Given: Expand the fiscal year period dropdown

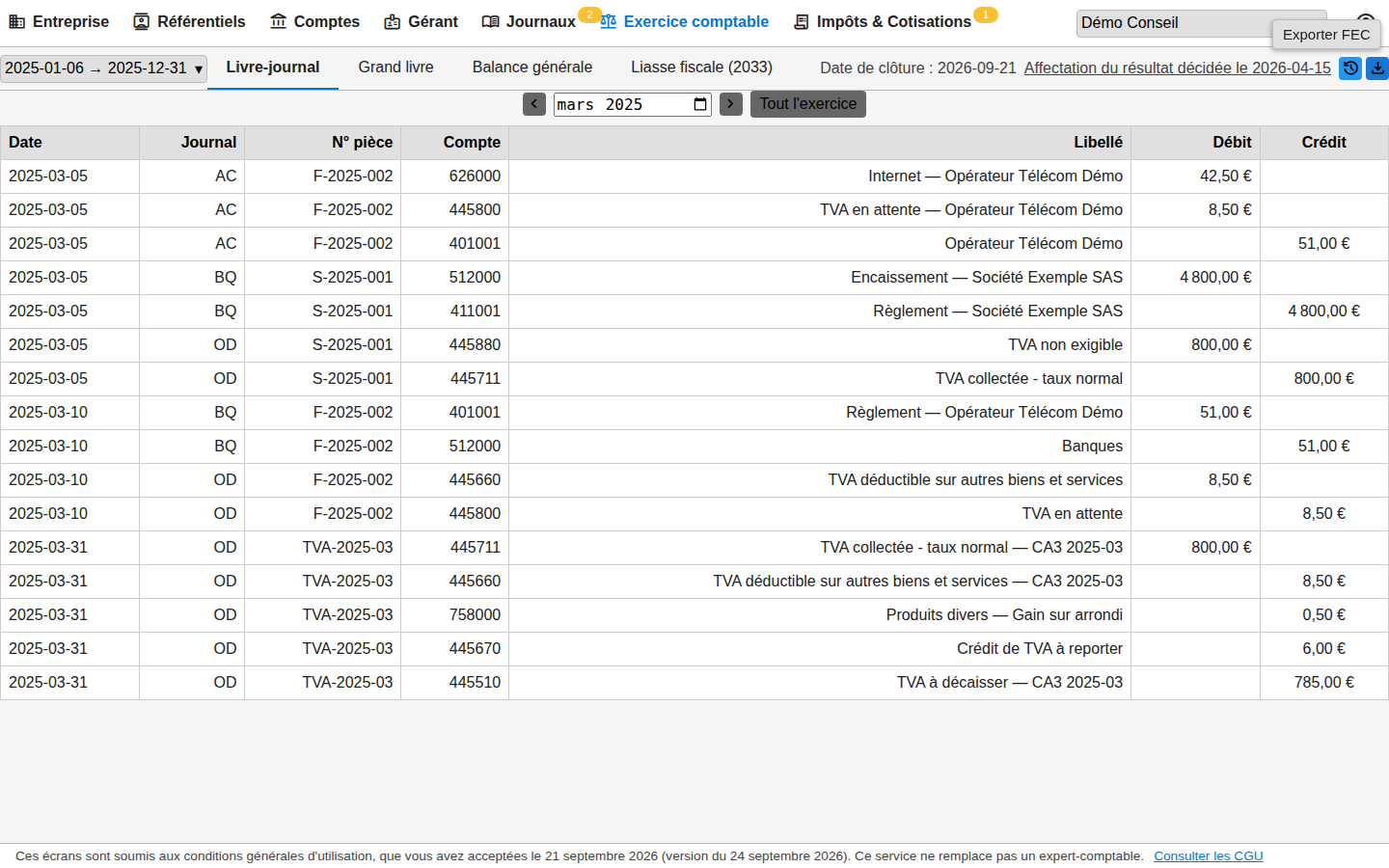Looking at the screenshot, I should [103, 68].
